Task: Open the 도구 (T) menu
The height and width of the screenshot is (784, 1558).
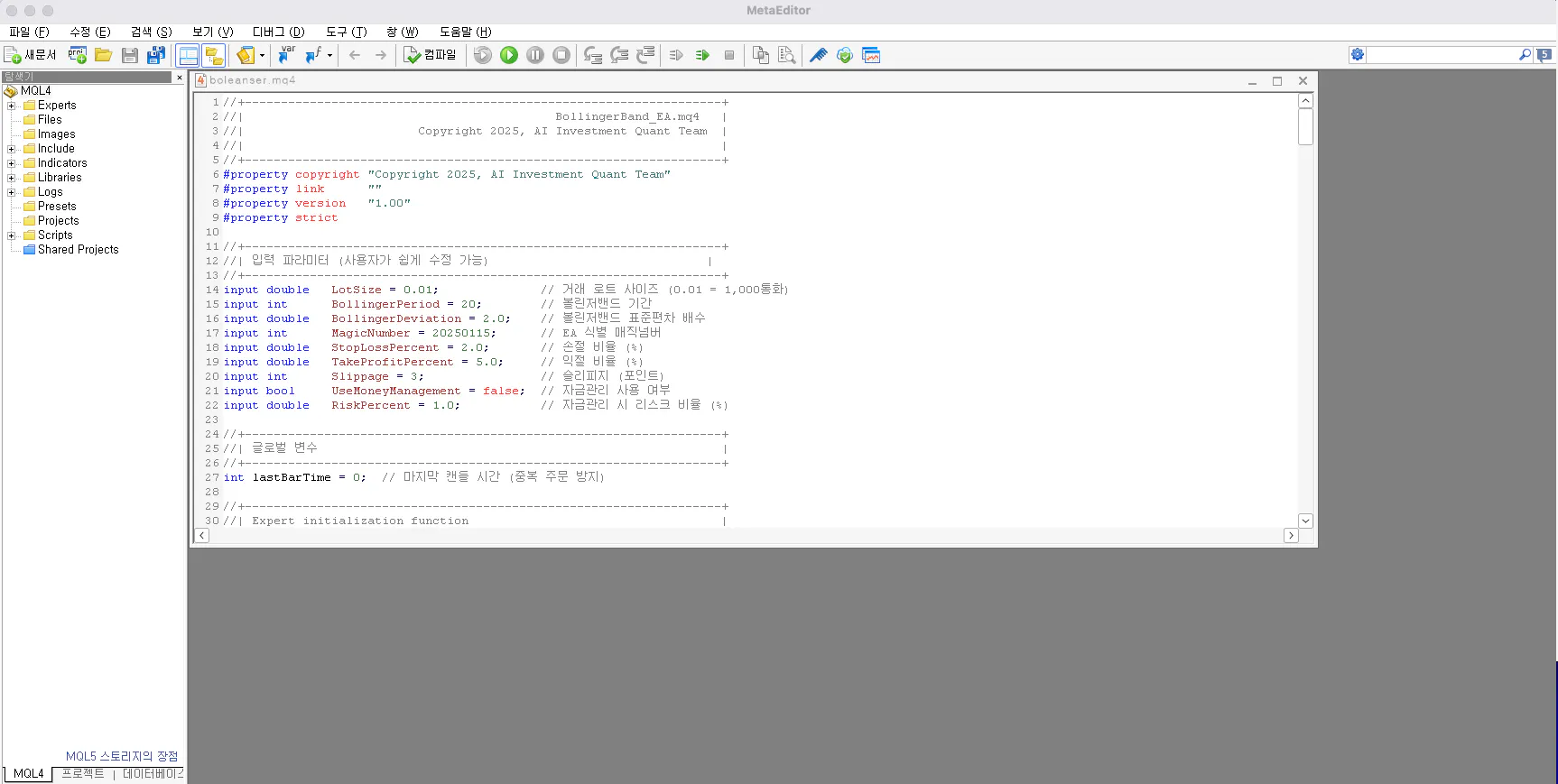Action: click(347, 32)
